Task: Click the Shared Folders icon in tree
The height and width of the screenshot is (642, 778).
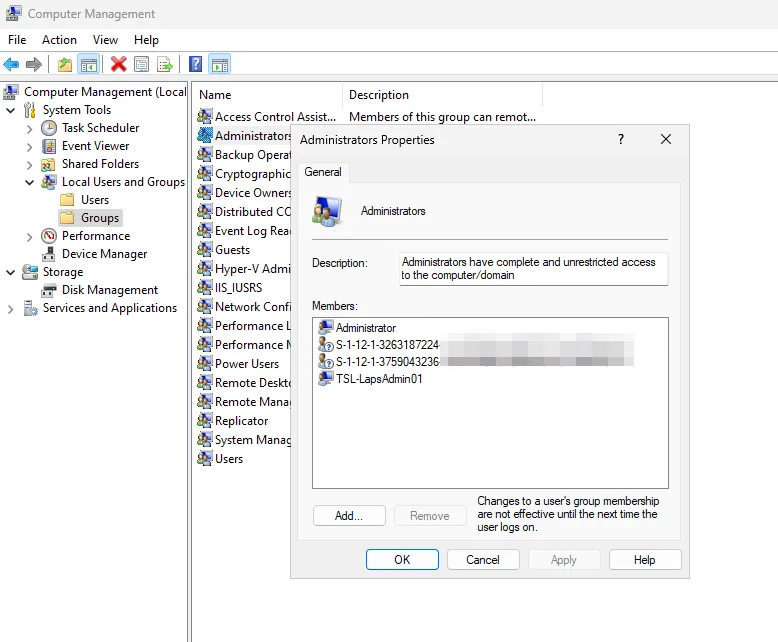Action: 48,164
